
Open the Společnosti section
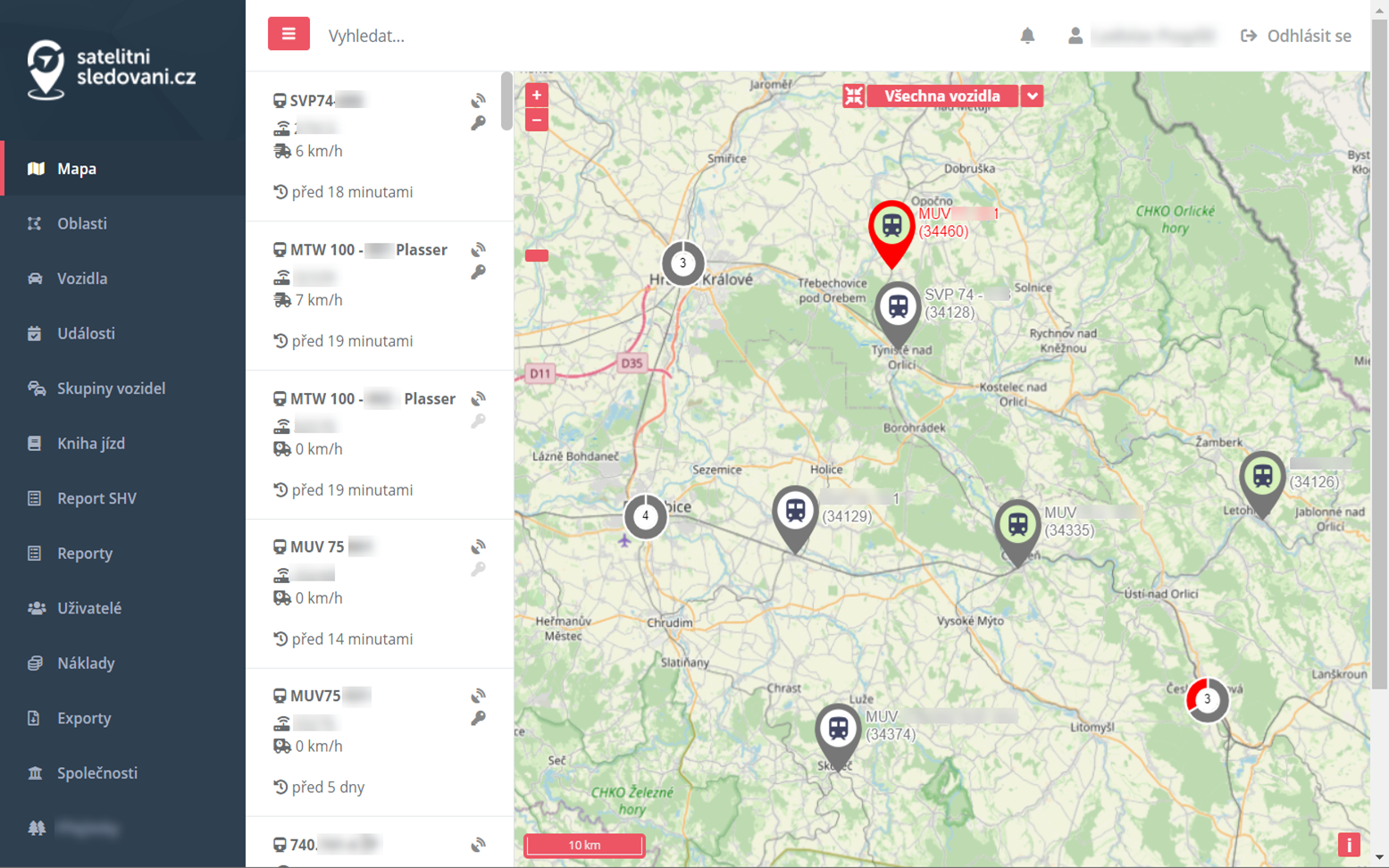[x=123, y=772]
